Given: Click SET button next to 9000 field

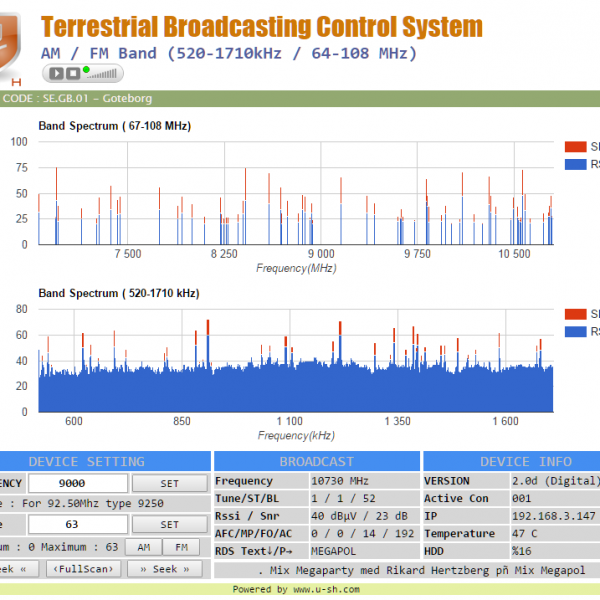Looking at the screenshot, I should [x=170, y=483].
